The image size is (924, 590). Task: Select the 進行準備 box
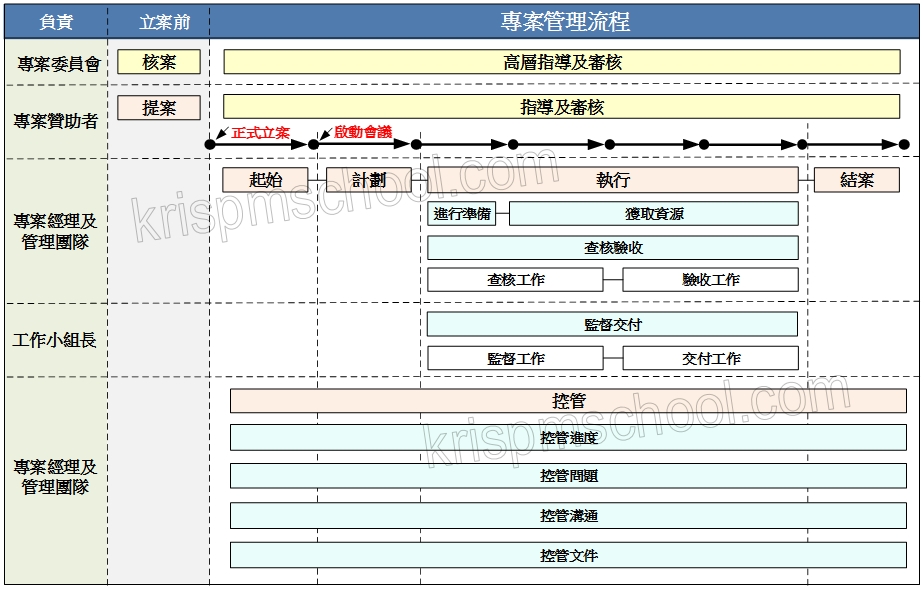[x=462, y=214]
